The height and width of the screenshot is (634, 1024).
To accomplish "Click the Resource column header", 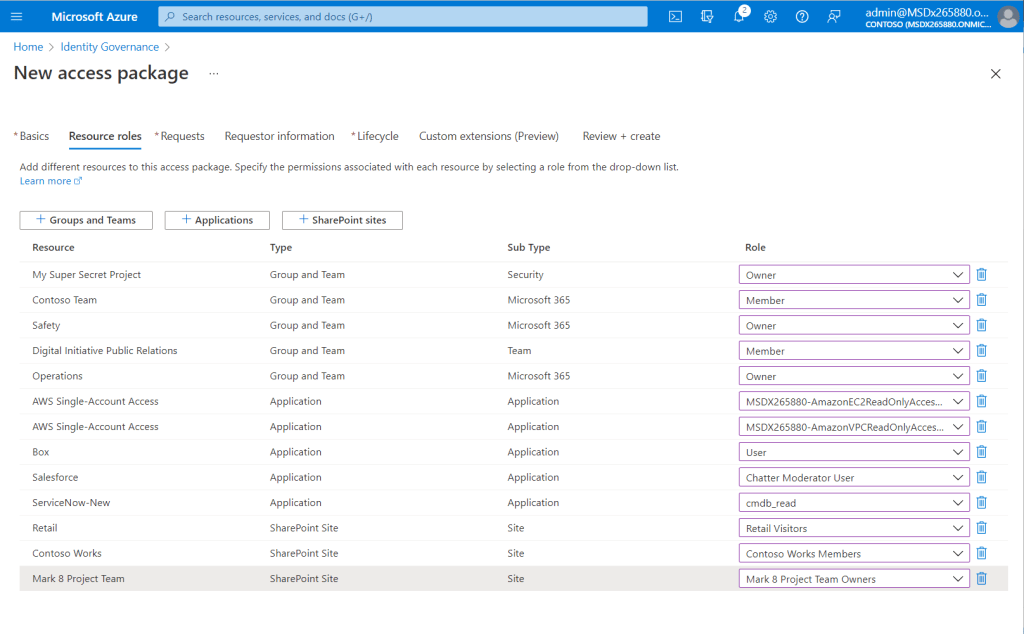I will click(x=53, y=247).
